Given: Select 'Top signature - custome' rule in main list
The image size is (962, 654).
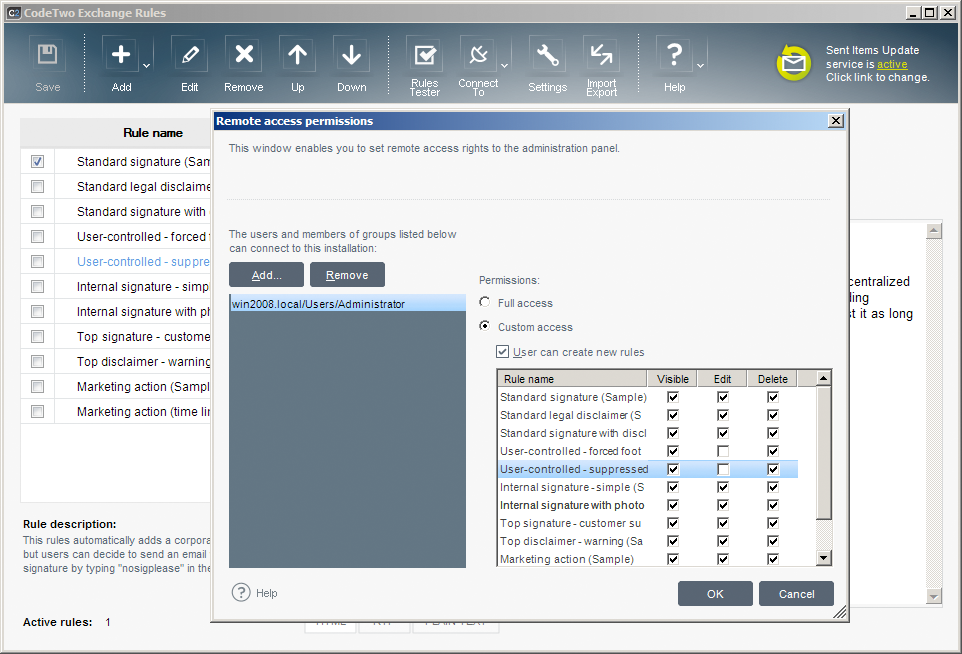Looking at the screenshot, I should (x=143, y=336).
